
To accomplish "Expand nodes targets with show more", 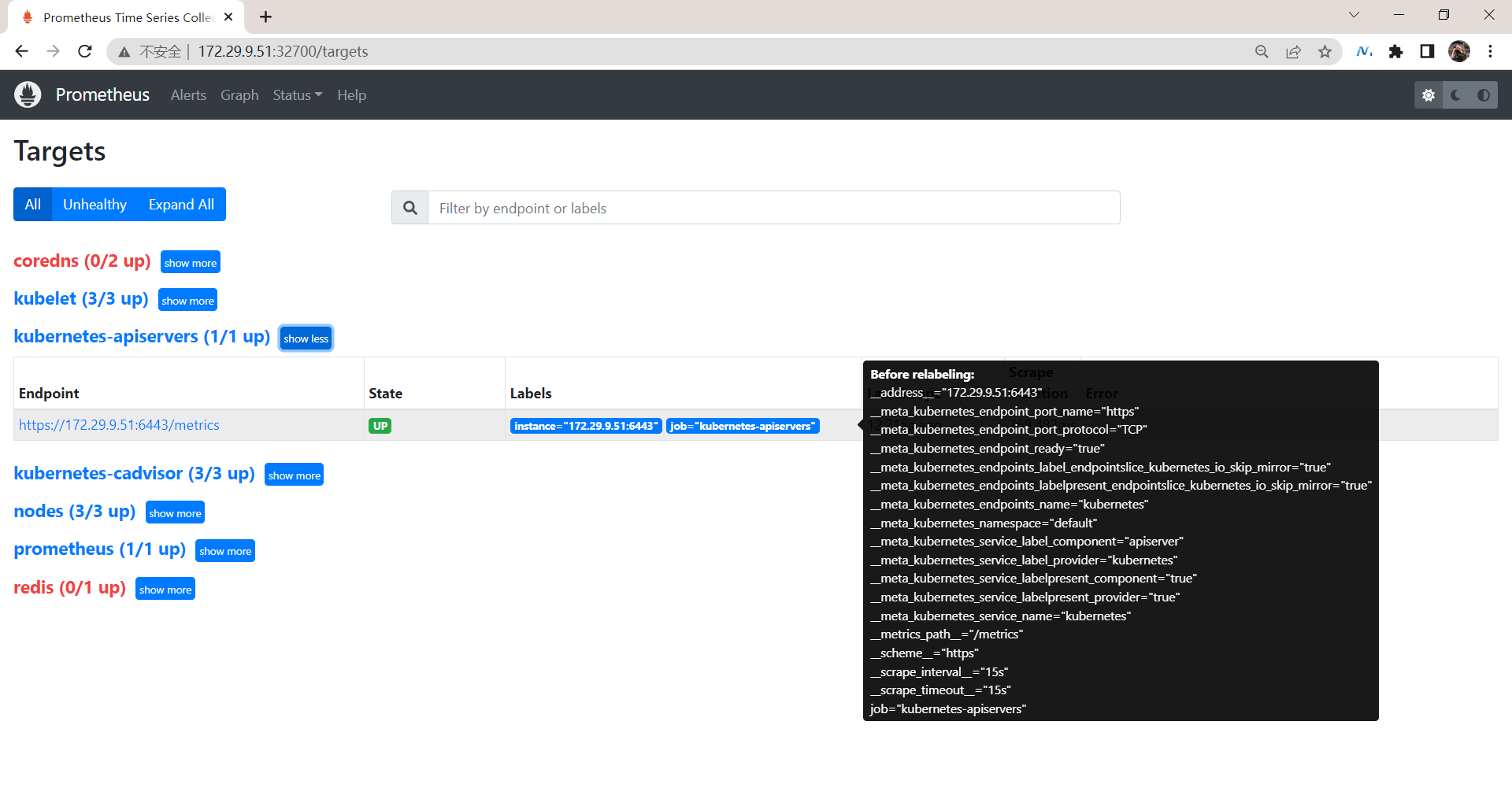I will (175, 512).
